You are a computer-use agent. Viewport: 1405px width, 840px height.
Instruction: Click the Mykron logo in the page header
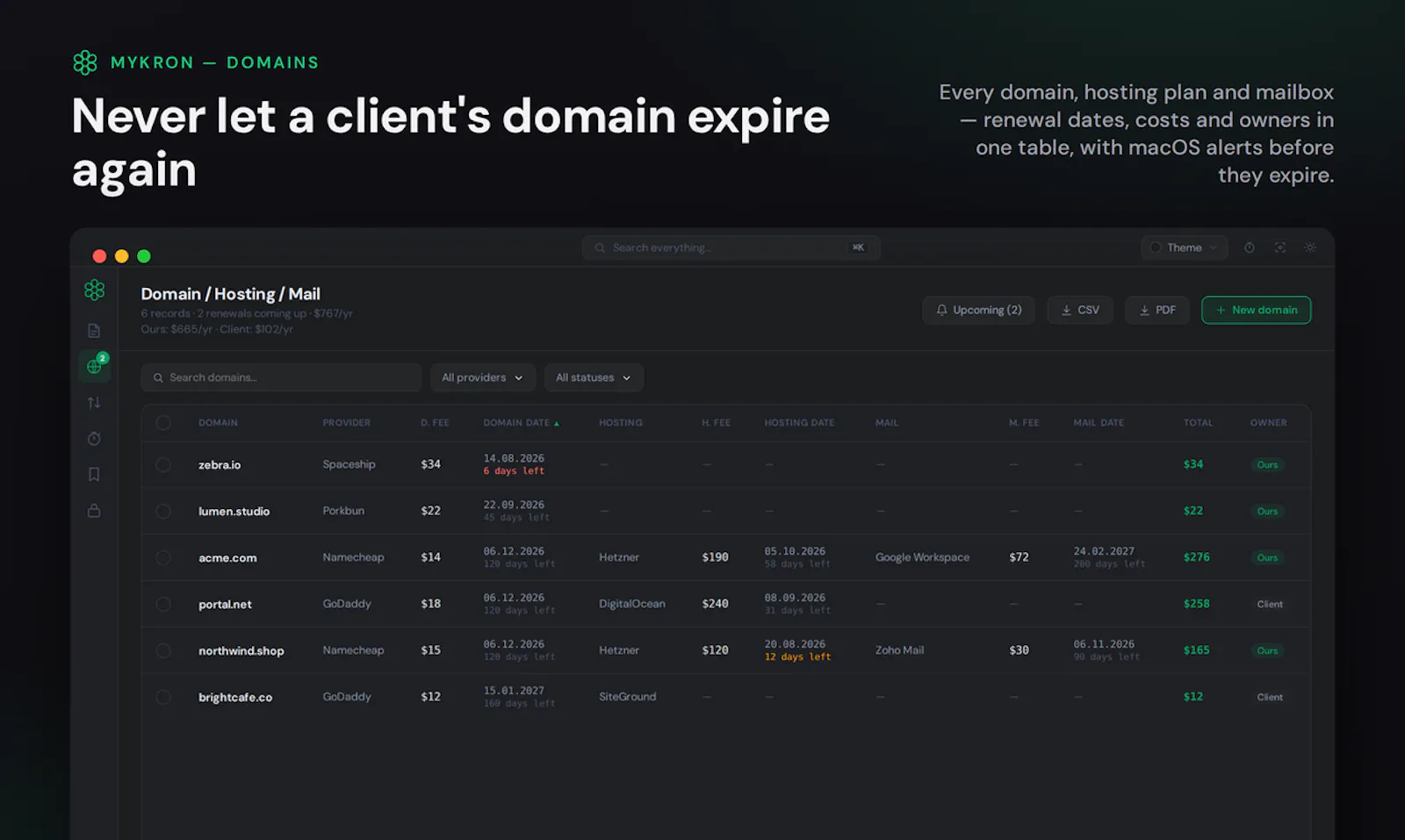85,62
